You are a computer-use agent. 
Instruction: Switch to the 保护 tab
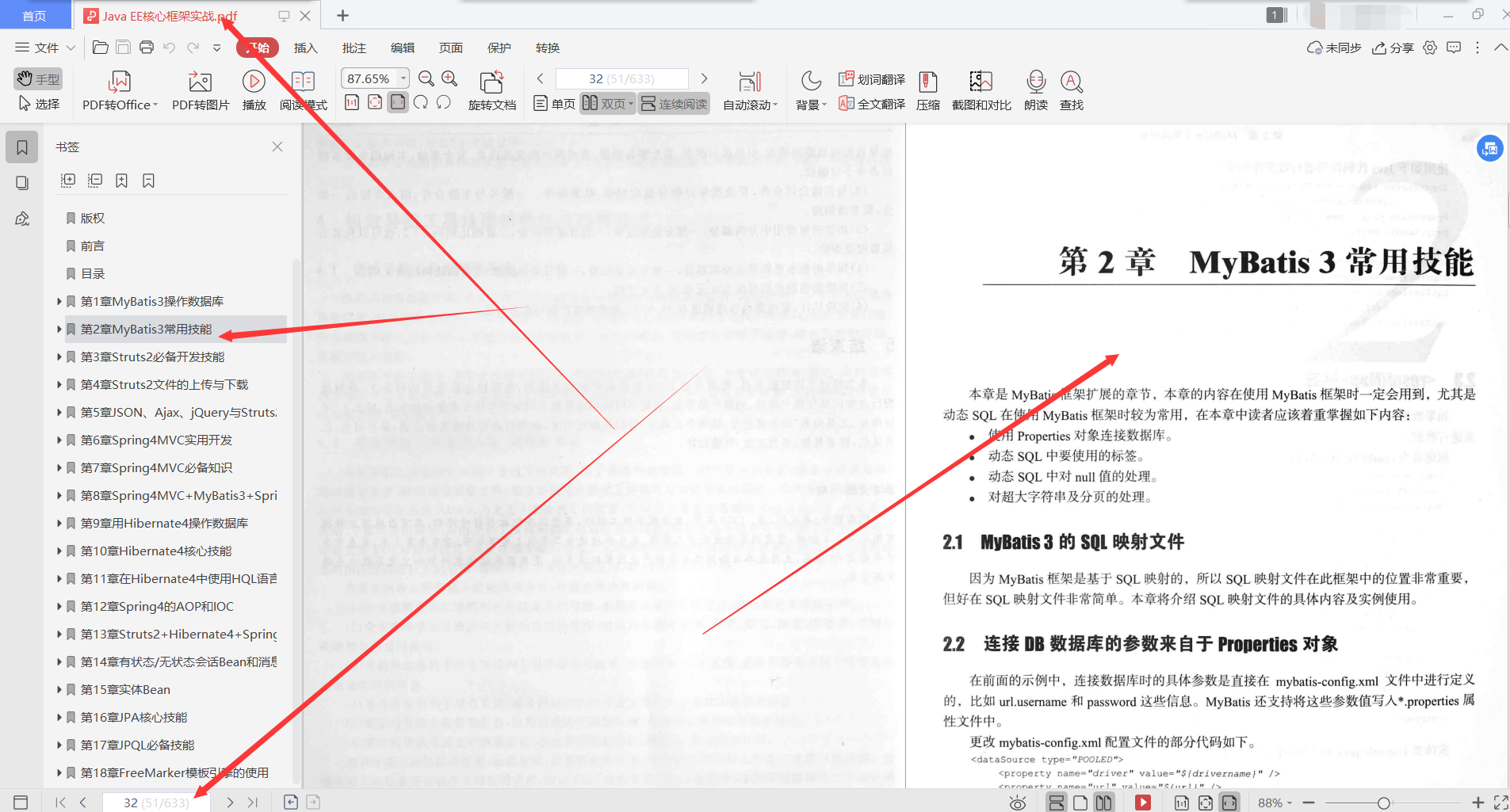coord(499,48)
